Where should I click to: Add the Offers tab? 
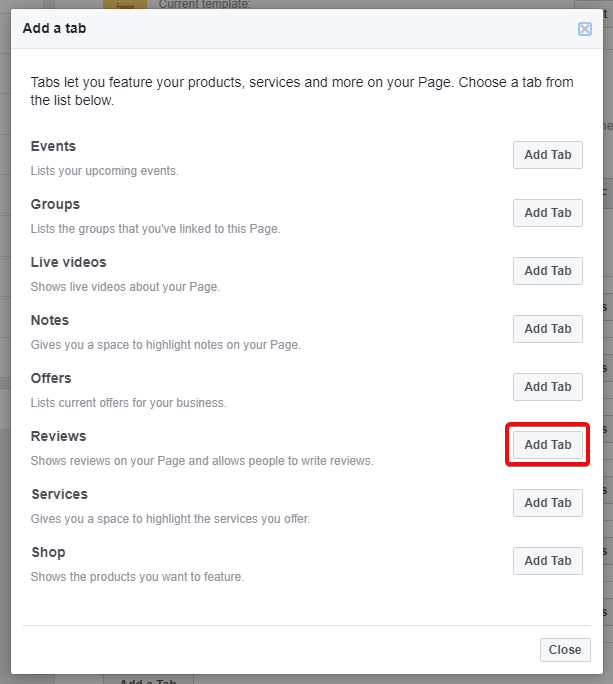tap(548, 387)
